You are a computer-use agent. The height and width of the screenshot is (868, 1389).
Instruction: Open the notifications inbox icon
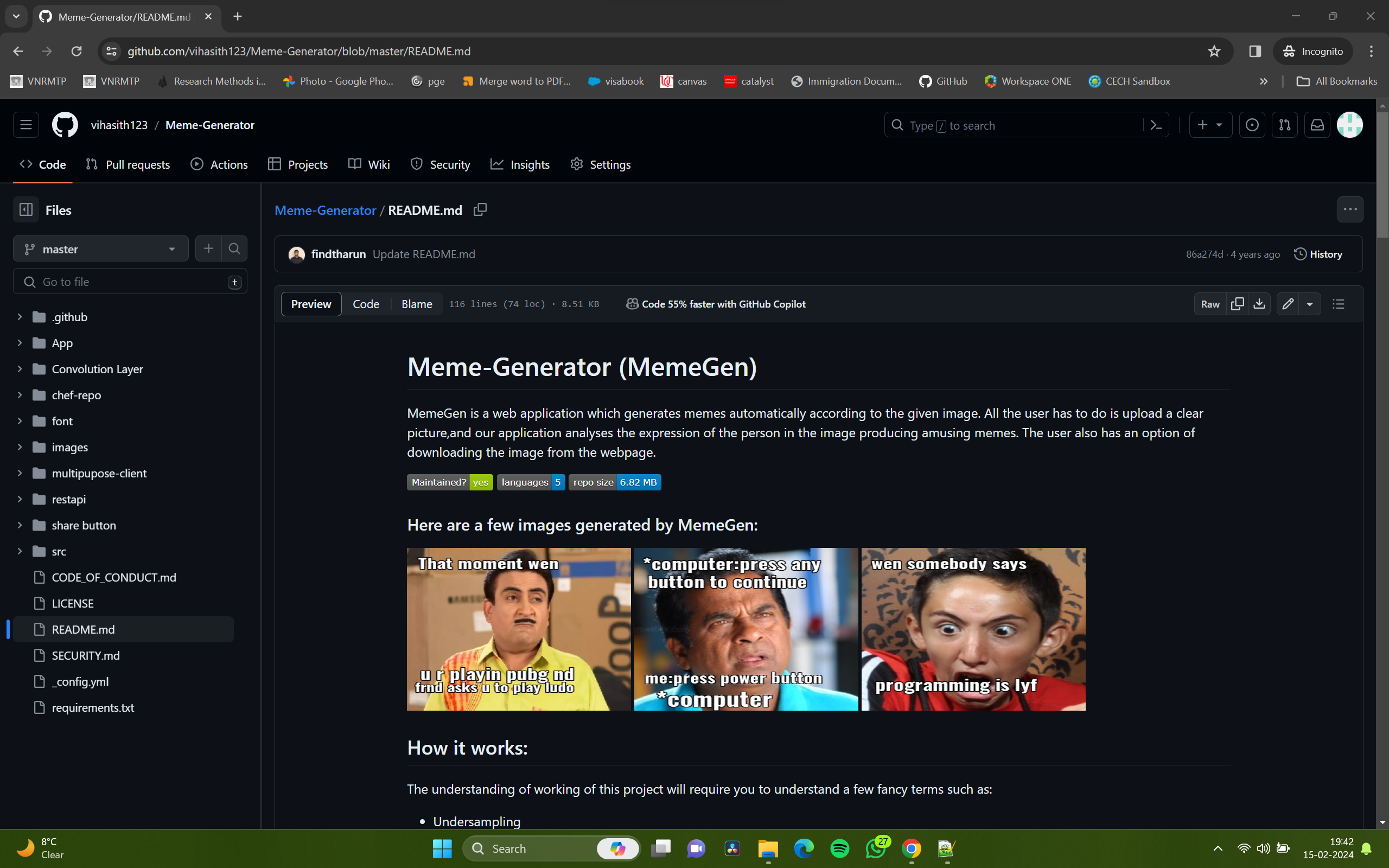[1317, 125]
